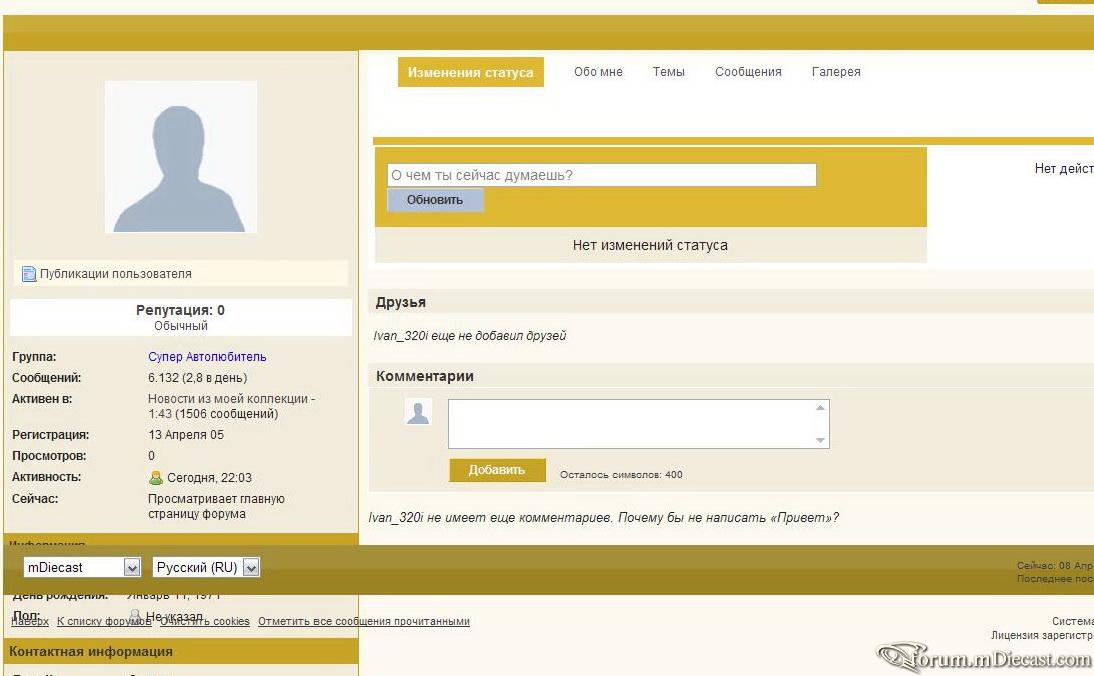
Task: Open the 'Супер Автолюбитель' group link
Action: tap(207, 356)
